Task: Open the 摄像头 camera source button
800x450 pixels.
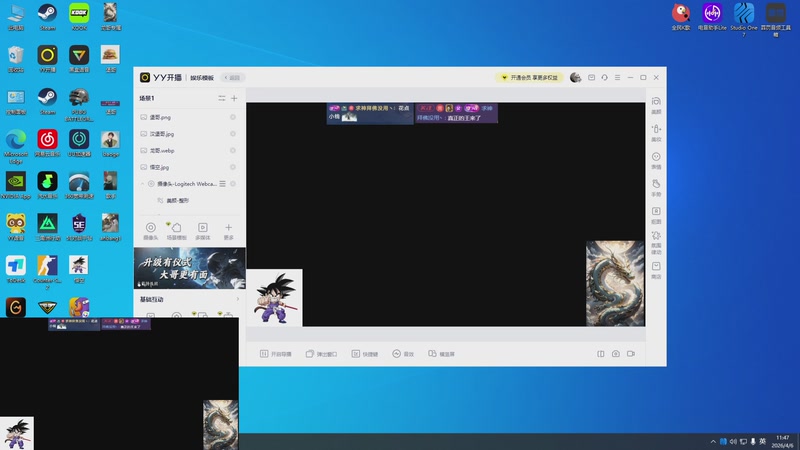Action: (151, 231)
